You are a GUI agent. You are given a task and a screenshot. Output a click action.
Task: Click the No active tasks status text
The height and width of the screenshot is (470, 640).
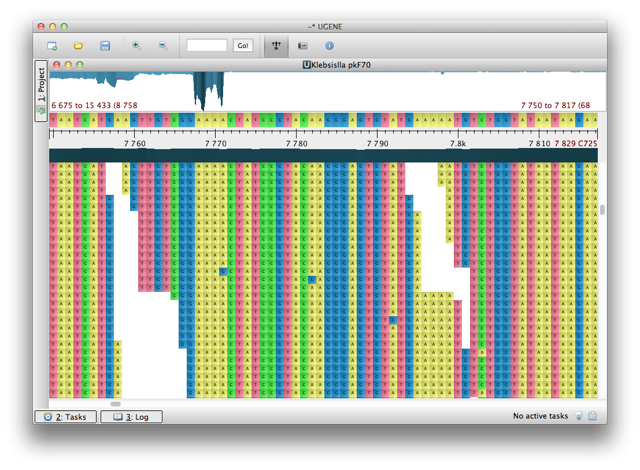point(540,416)
